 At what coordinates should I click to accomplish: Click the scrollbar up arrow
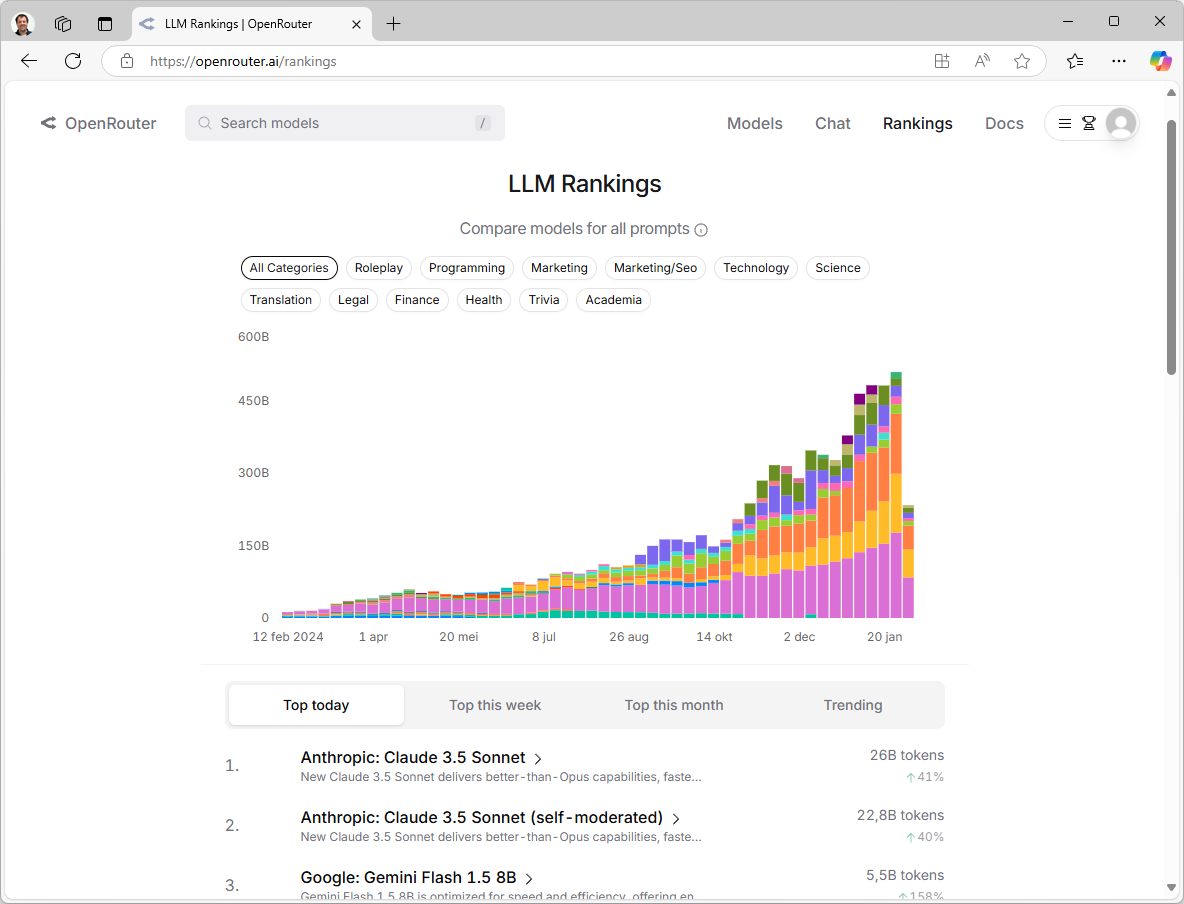coord(1171,93)
